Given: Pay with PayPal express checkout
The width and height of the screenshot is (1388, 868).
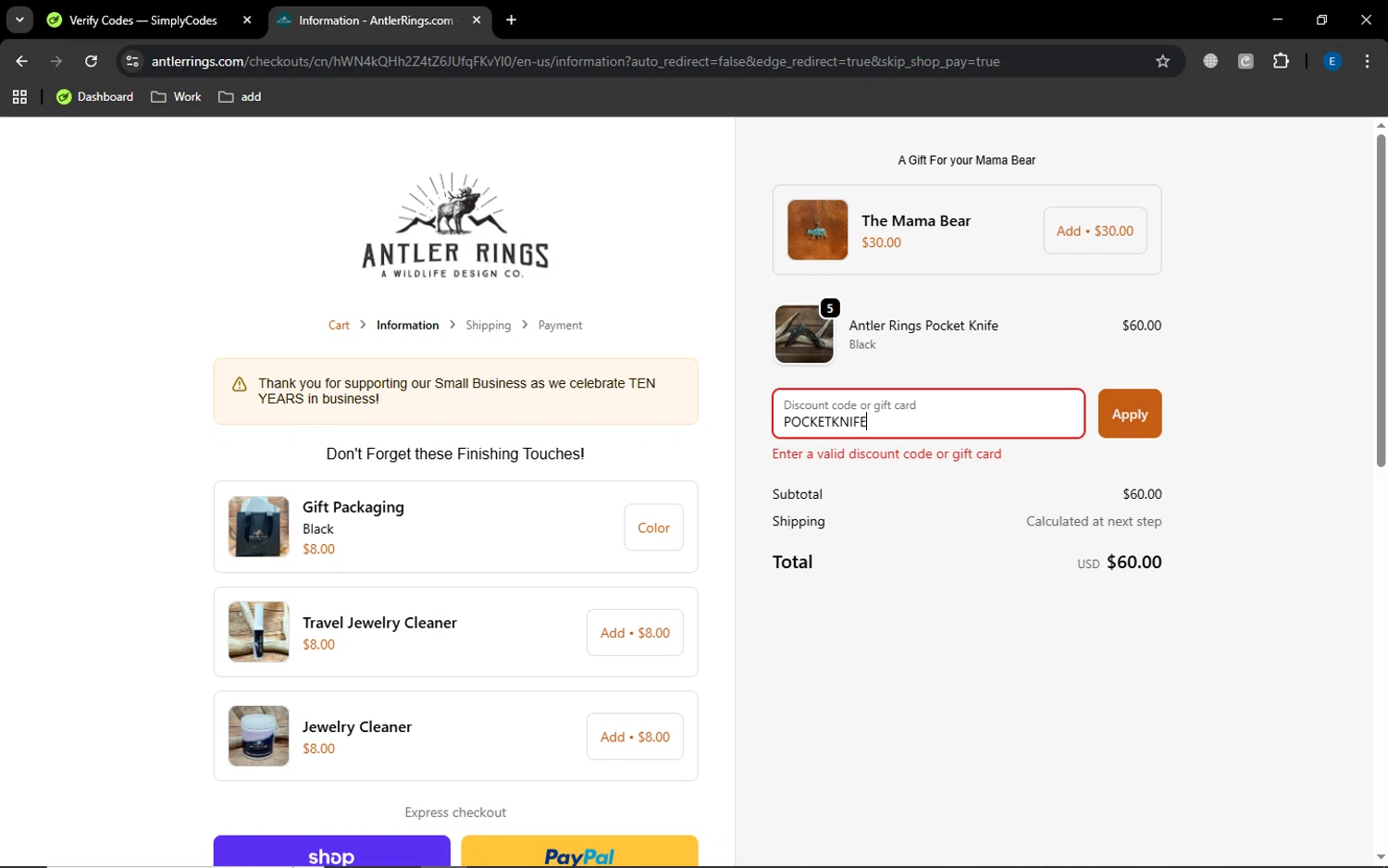Looking at the screenshot, I should 579,851.
